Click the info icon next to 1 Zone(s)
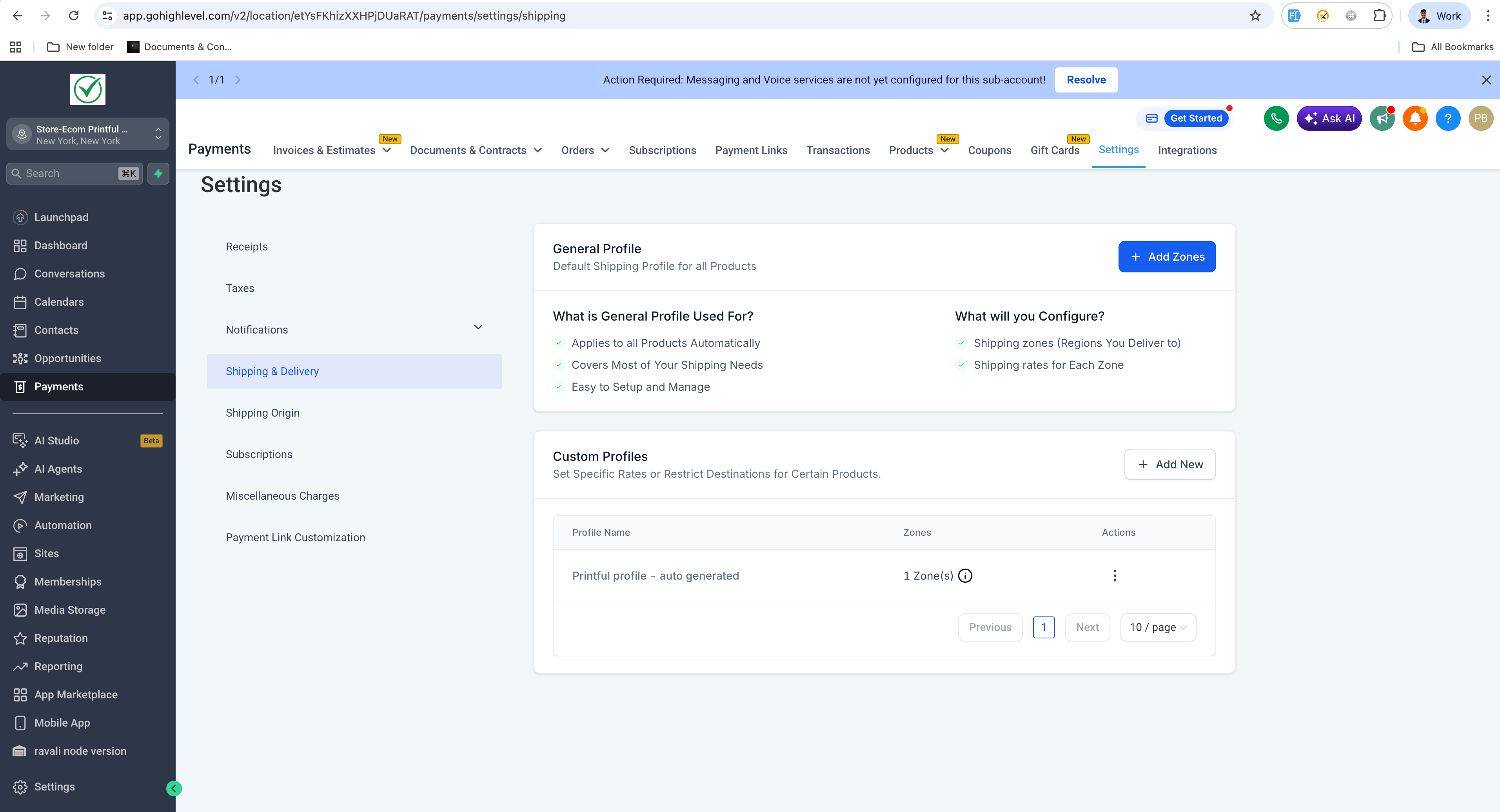1500x812 pixels. [965, 576]
